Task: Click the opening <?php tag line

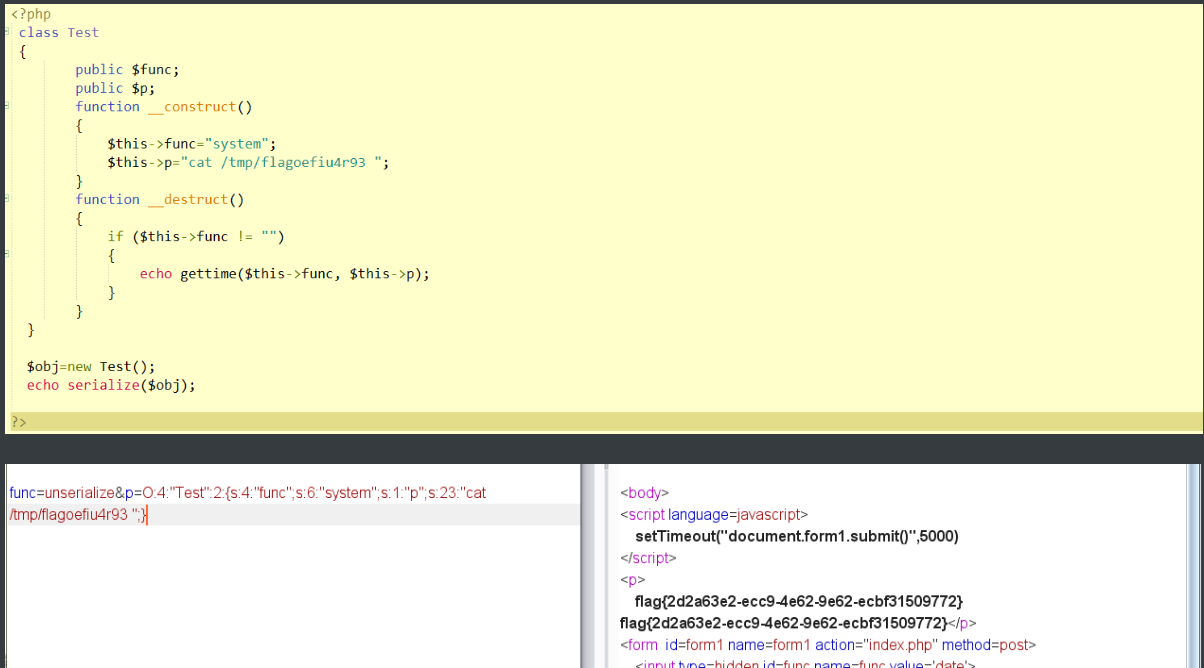Action: 31,14
